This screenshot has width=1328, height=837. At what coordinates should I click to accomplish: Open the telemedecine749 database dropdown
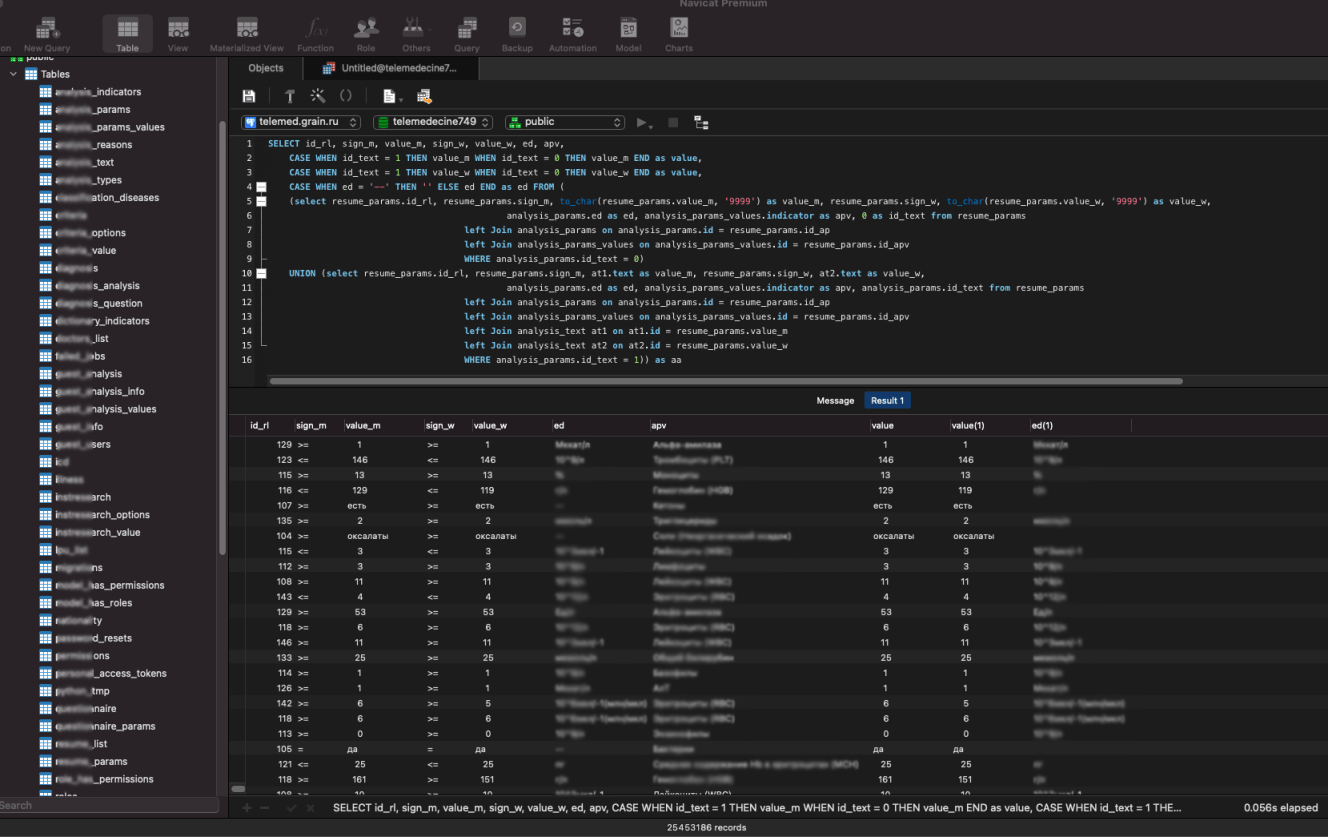tap(433, 122)
